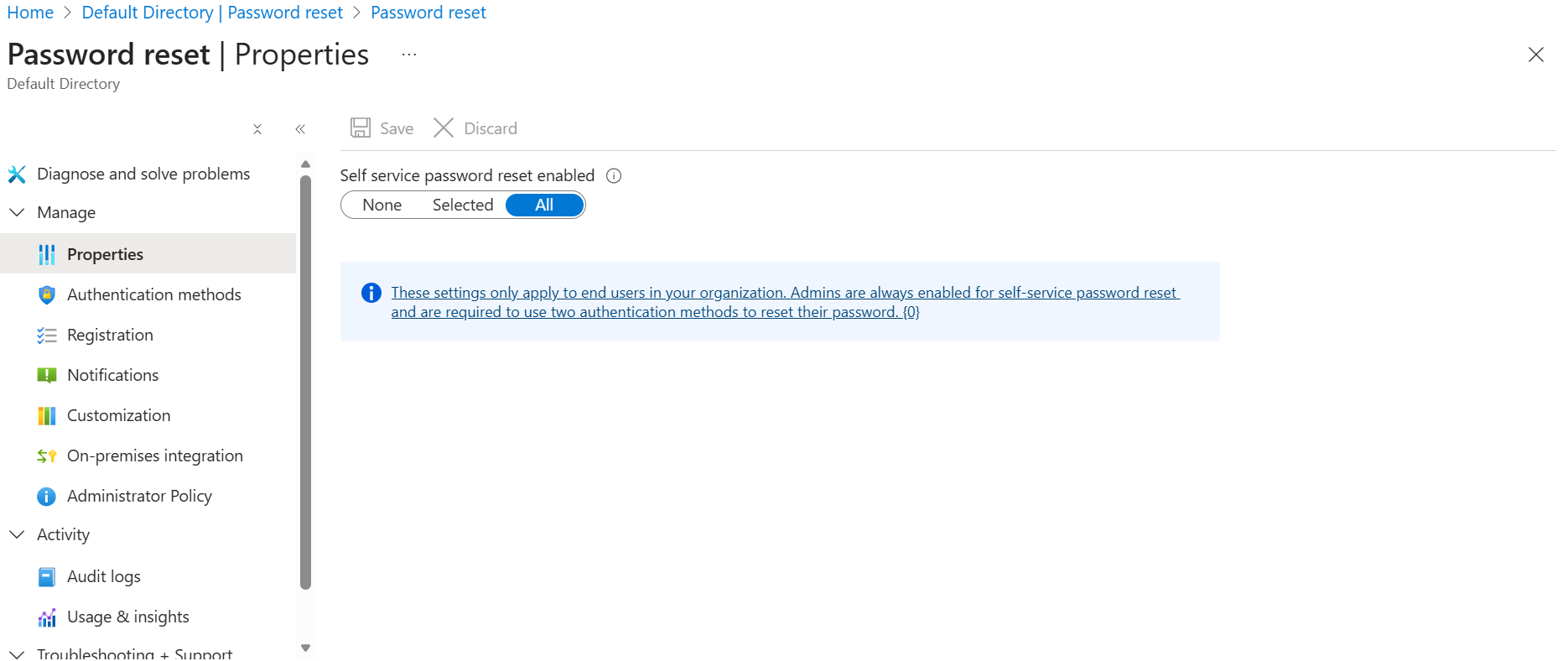Viewport: 1568px width, 661px height.
Task: Click the Customization color bars icon
Action: click(47, 416)
